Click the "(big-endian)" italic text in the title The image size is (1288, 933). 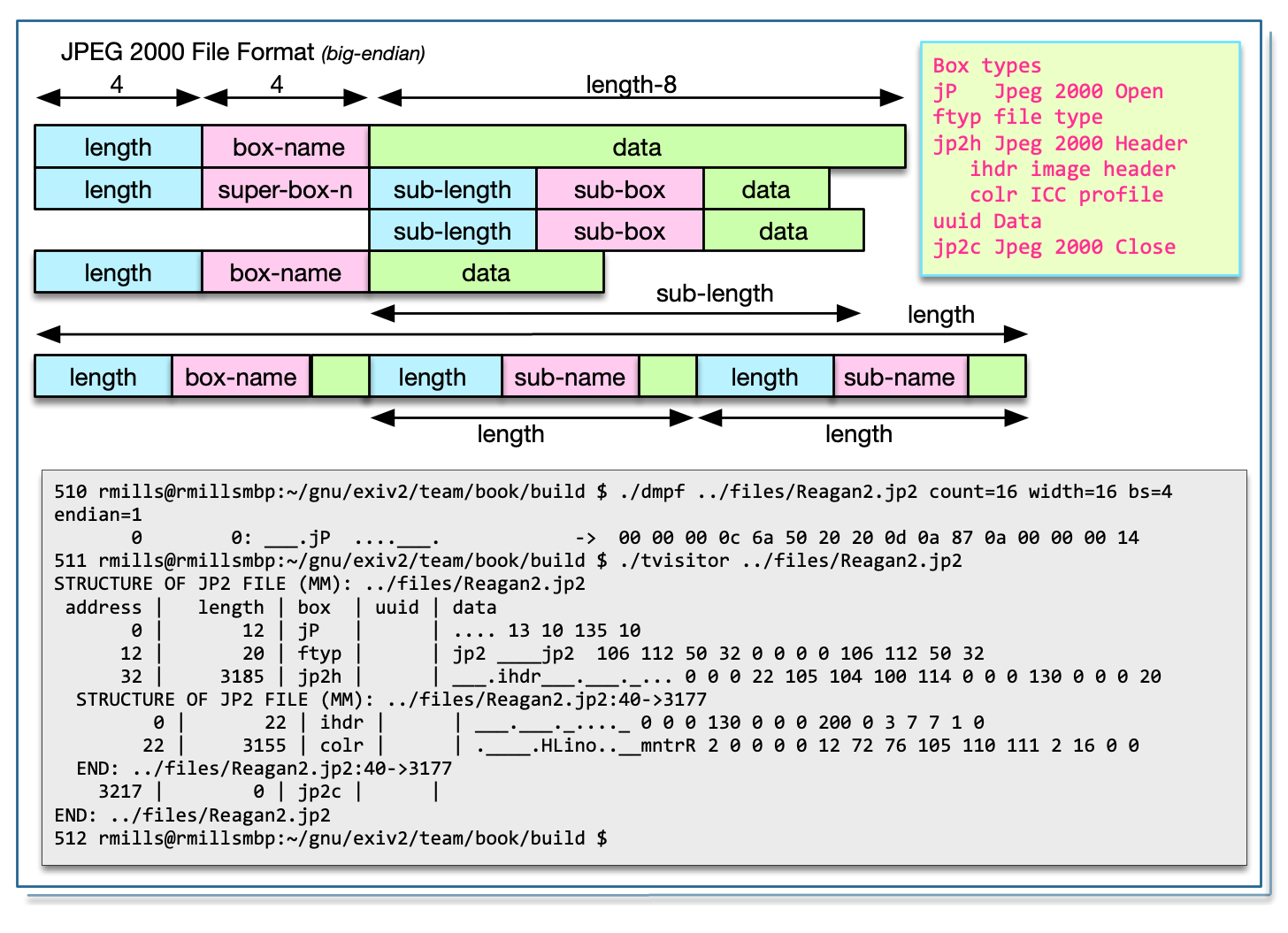tap(373, 54)
